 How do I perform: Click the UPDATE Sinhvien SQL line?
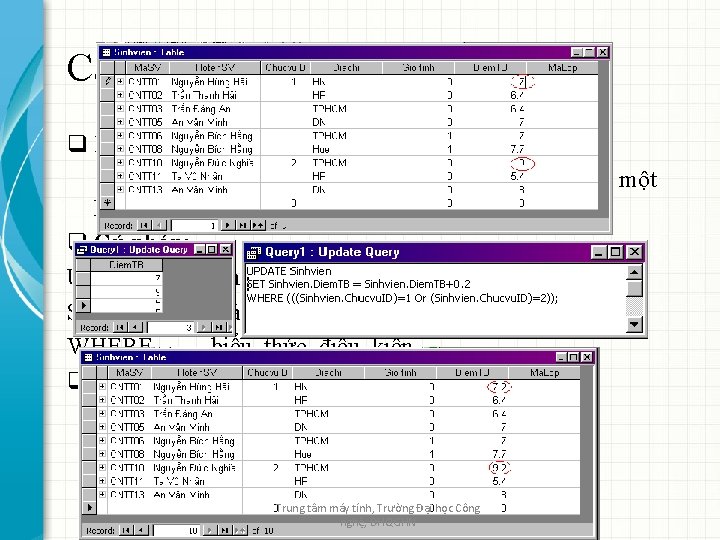(x=289, y=271)
